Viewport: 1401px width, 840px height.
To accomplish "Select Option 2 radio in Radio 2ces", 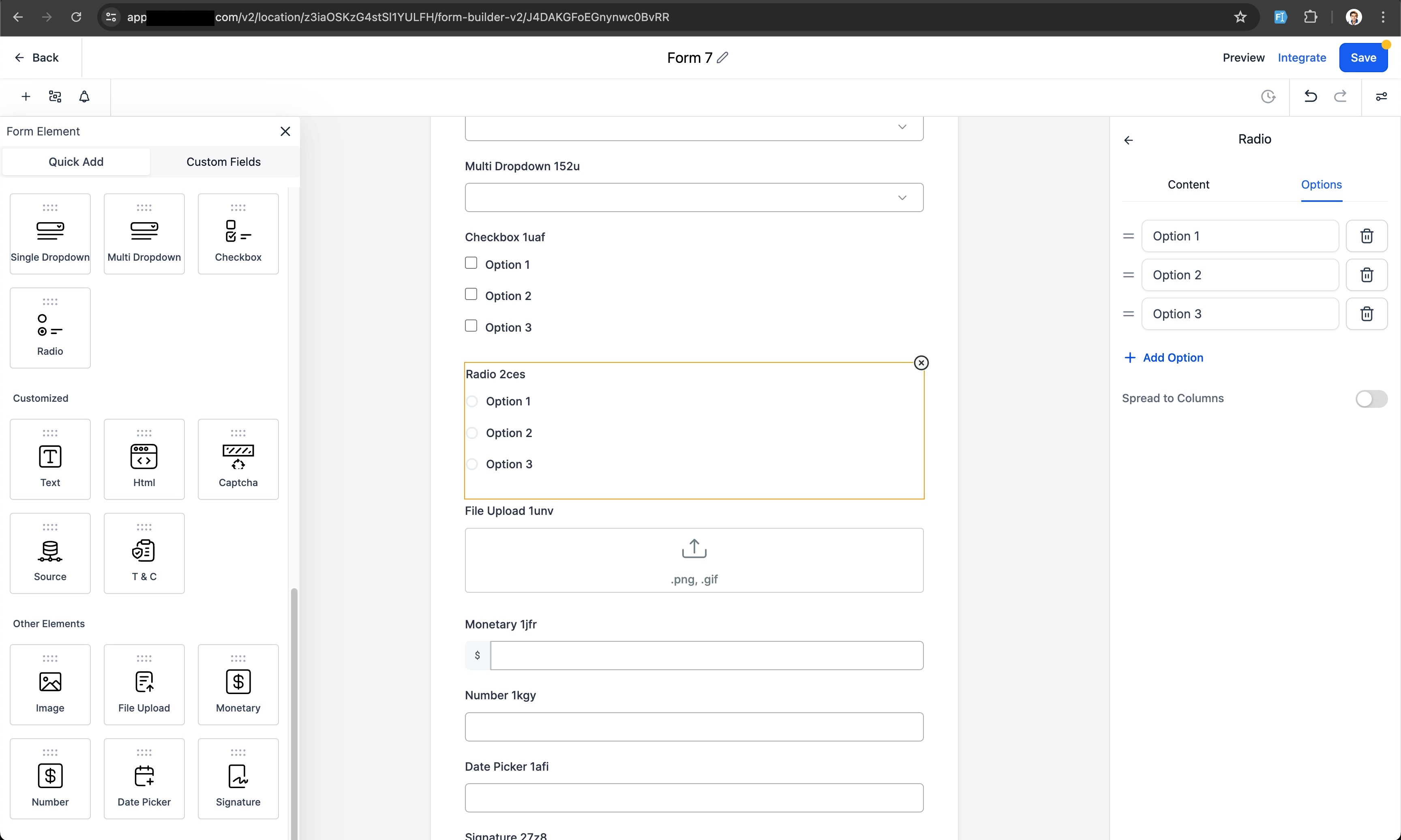I will pos(472,433).
